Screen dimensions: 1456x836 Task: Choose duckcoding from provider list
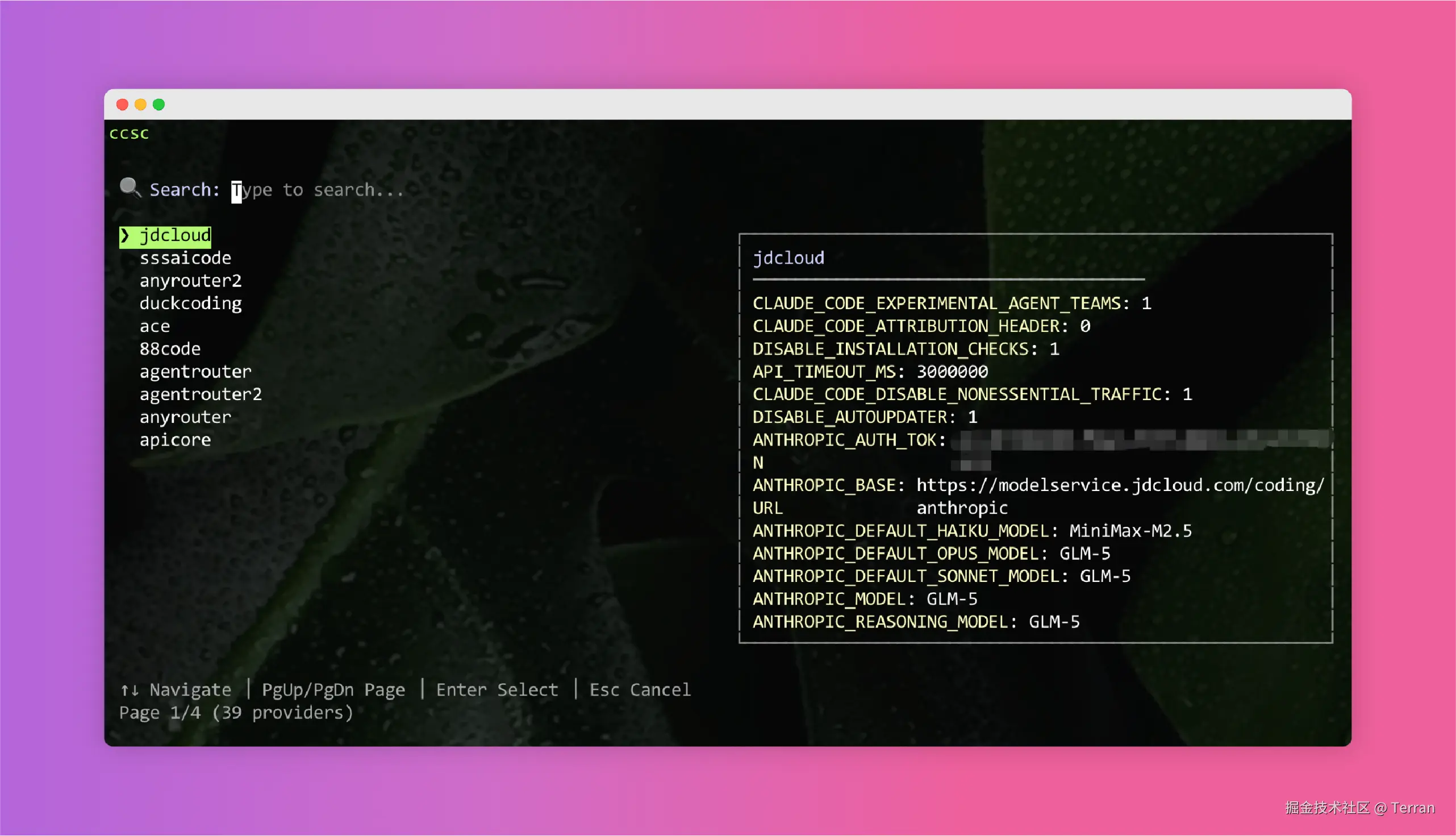[x=190, y=303]
